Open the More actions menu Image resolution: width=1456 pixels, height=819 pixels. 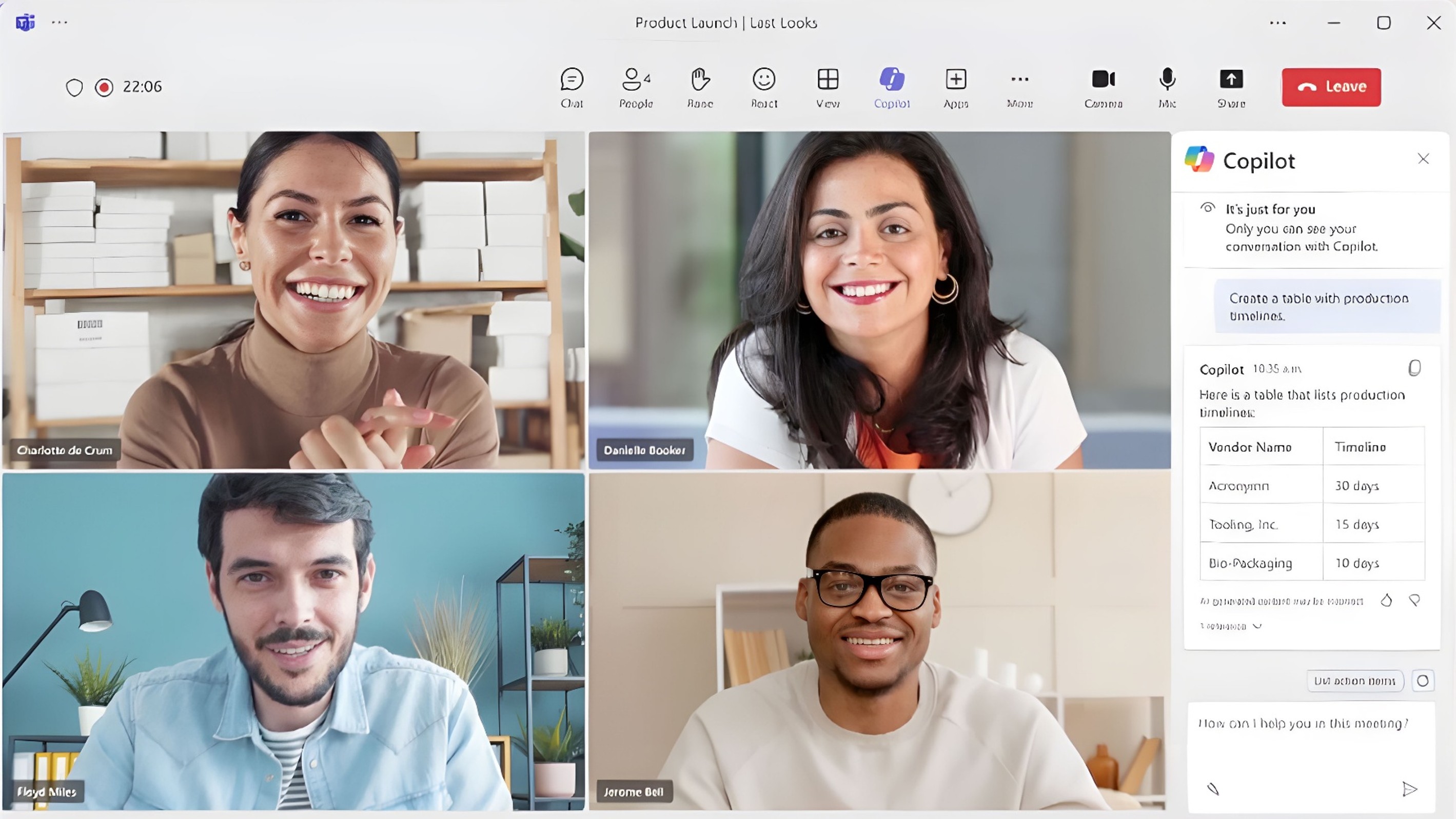pos(1019,87)
